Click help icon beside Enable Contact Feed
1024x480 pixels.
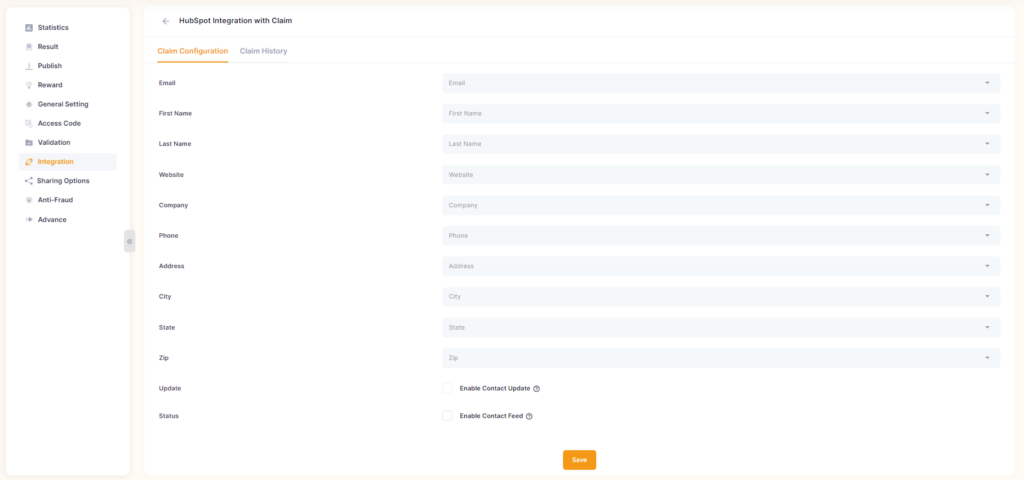click(530, 416)
